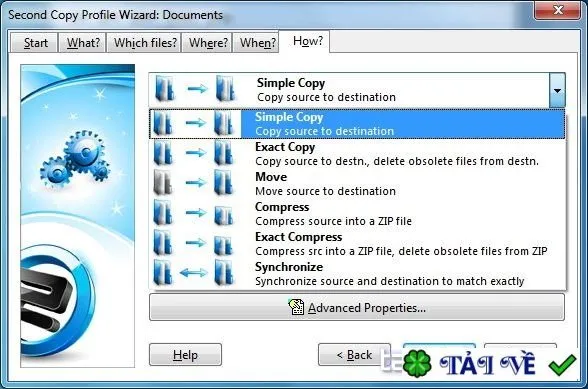Open the Start tab
The height and width of the screenshot is (389, 588).
(x=34, y=43)
